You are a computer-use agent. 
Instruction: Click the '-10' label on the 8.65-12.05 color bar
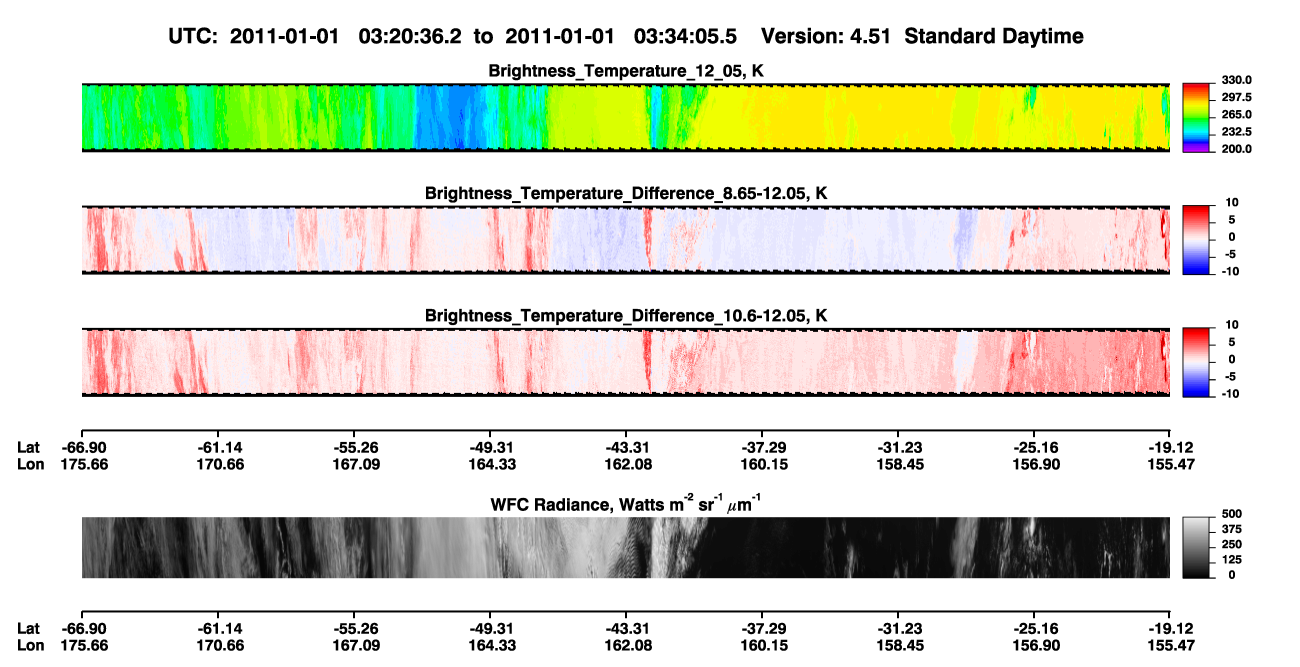1230,271
